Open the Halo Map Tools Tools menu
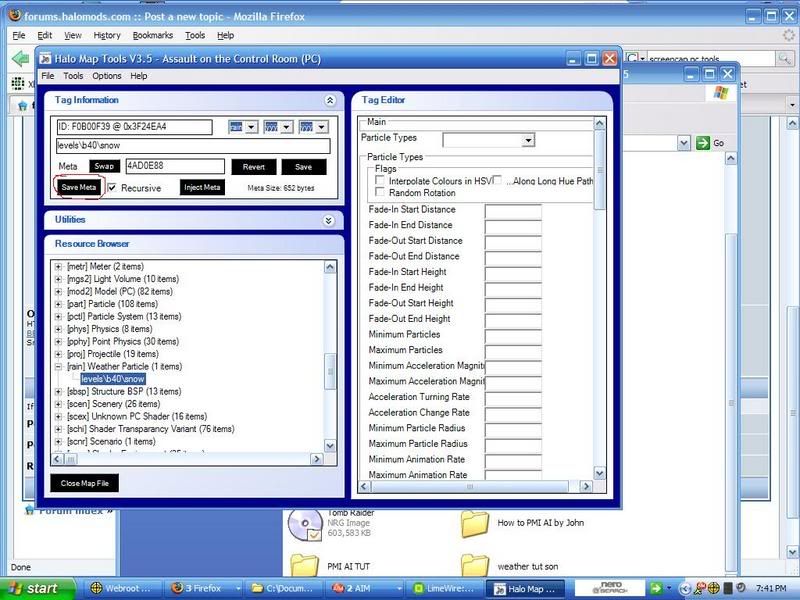 click(x=73, y=76)
